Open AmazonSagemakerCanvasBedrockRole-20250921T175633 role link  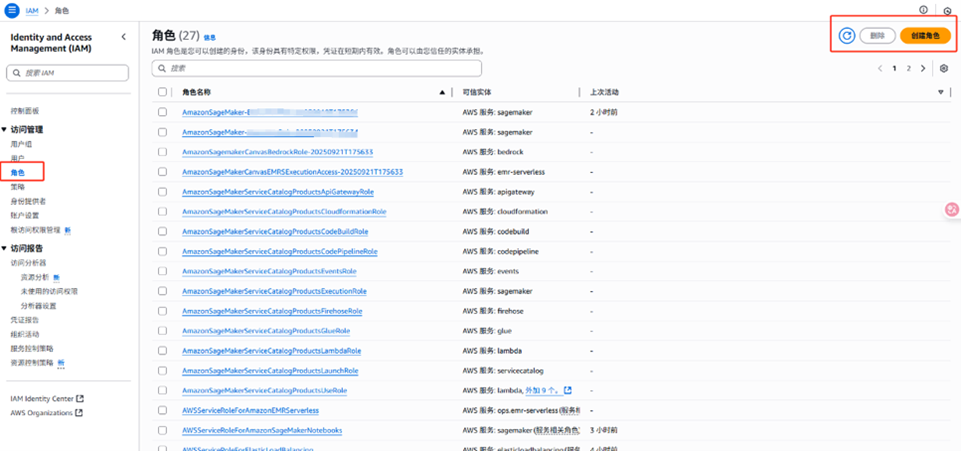point(278,152)
